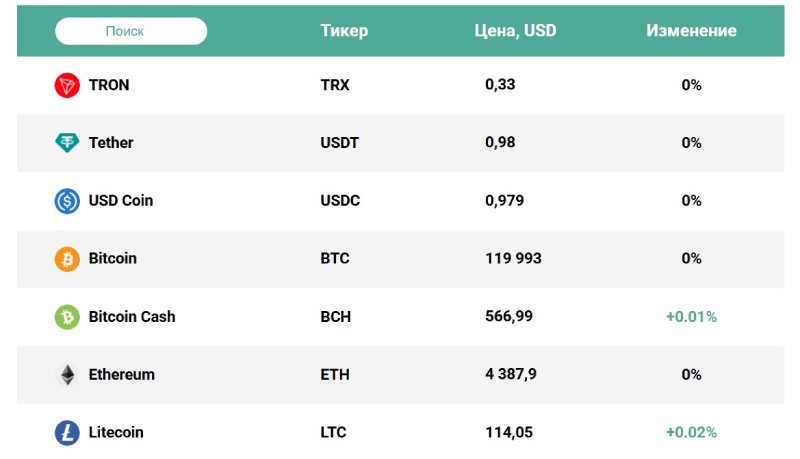Open the TRON coin name link
800x459 pixels.
coord(109,85)
